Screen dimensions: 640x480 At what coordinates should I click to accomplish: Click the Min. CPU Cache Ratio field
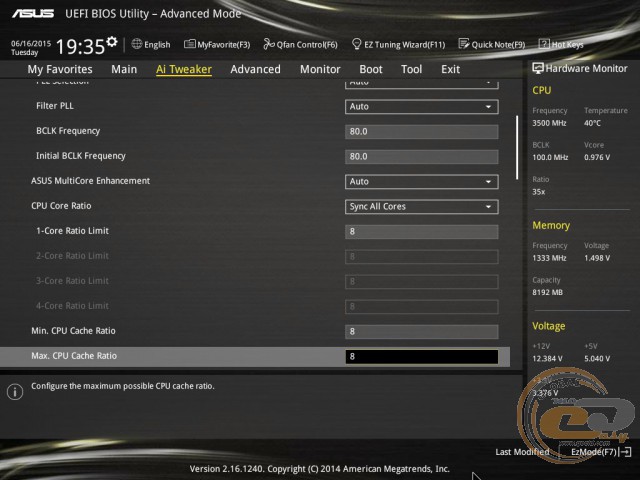[422, 332]
